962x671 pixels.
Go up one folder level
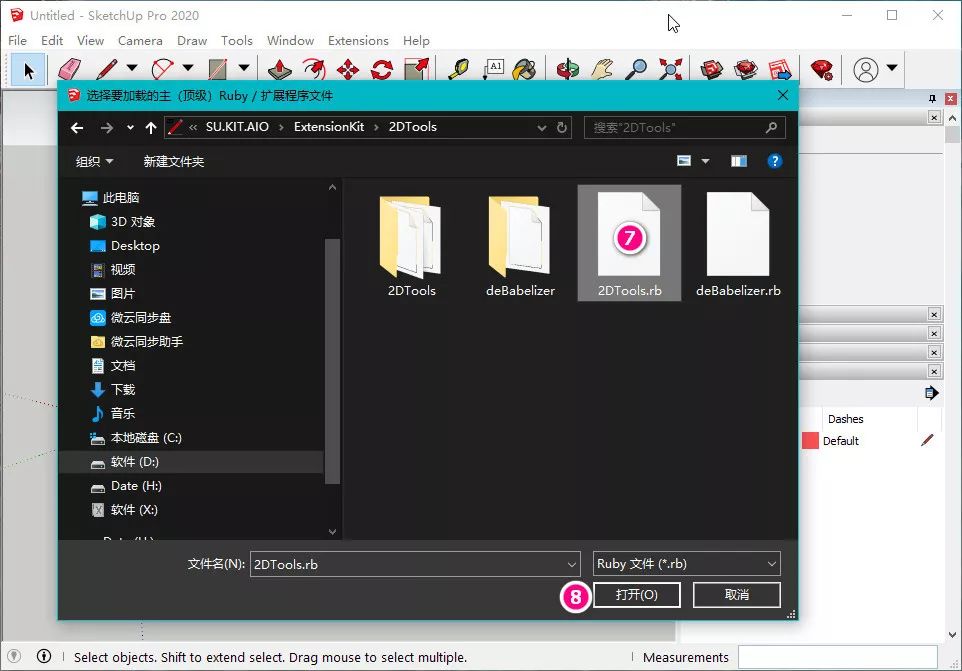coord(151,128)
